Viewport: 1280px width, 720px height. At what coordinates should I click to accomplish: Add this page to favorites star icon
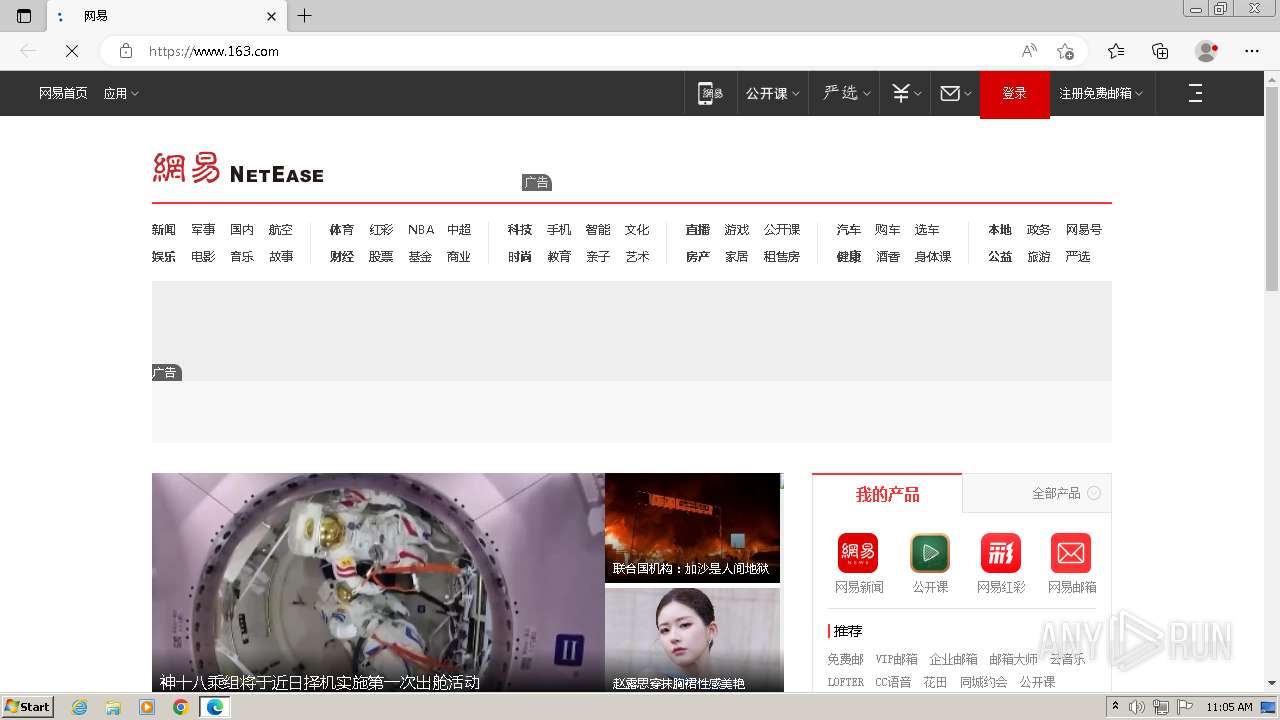pos(1066,51)
